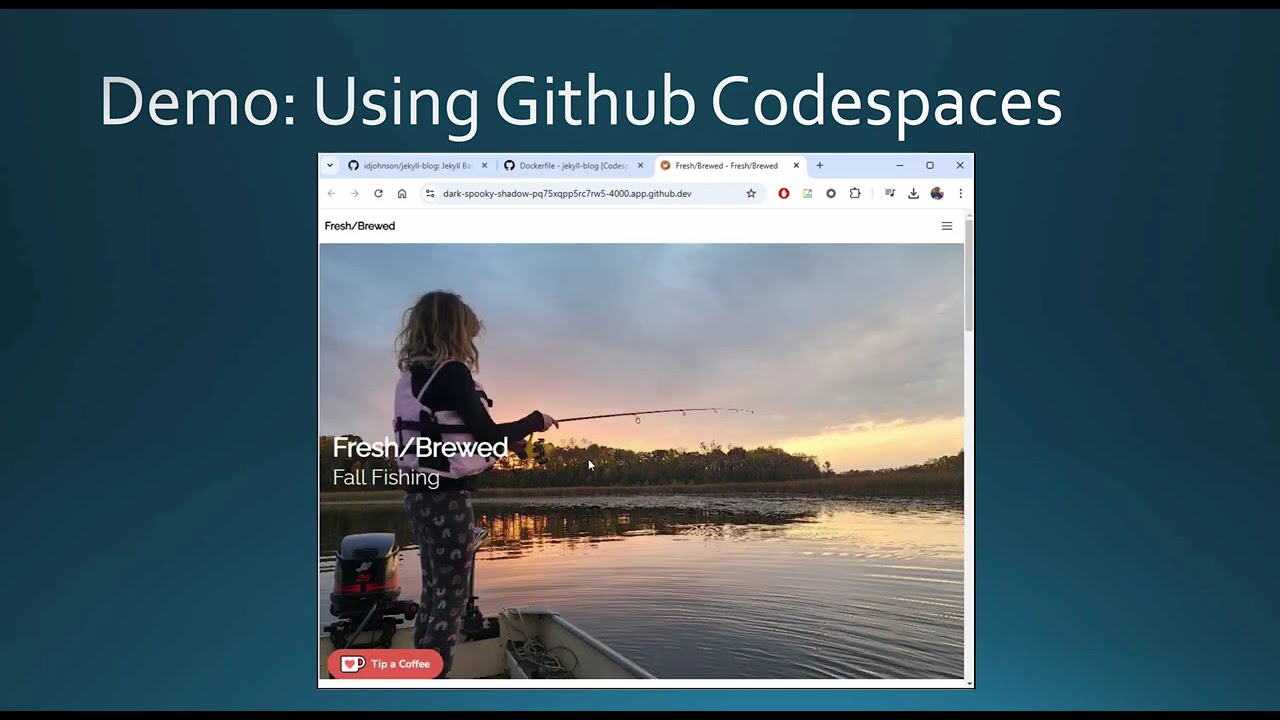
Task: Open the Extensions puzzle piece menu
Action: click(855, 193)
